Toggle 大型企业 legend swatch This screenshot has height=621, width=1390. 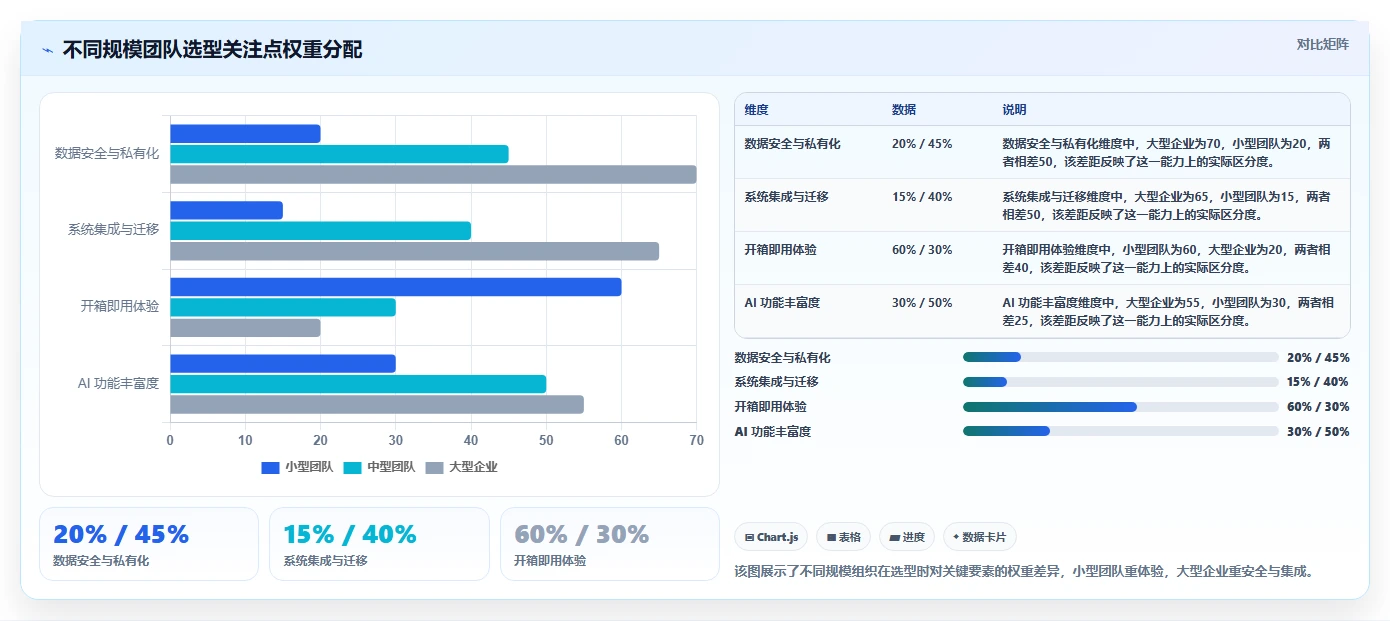(434, 467)
